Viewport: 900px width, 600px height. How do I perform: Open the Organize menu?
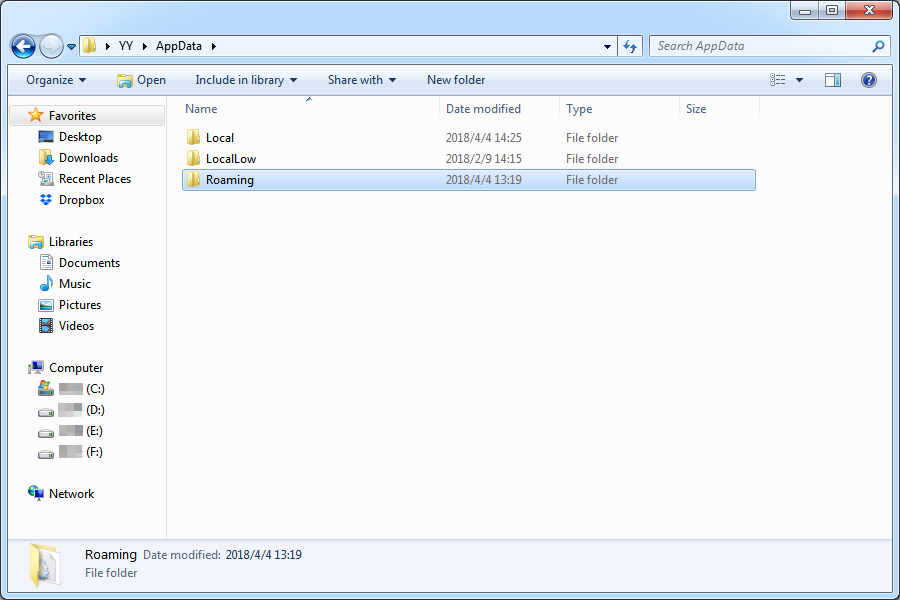coord(56,80)
